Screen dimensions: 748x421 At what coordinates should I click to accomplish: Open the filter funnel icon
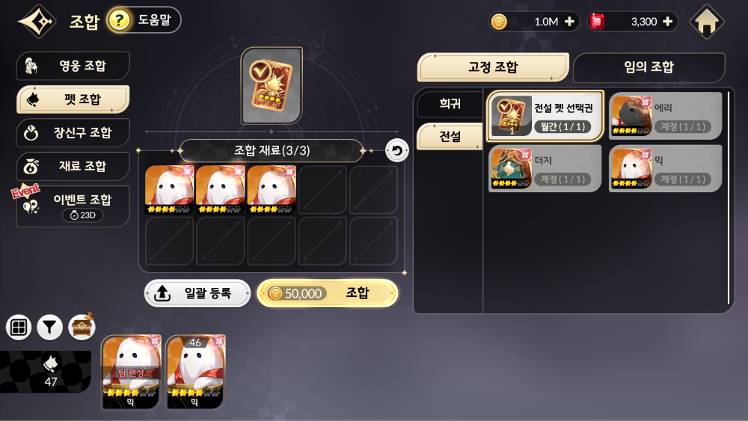pyautogui.click(x=50, y=327)
